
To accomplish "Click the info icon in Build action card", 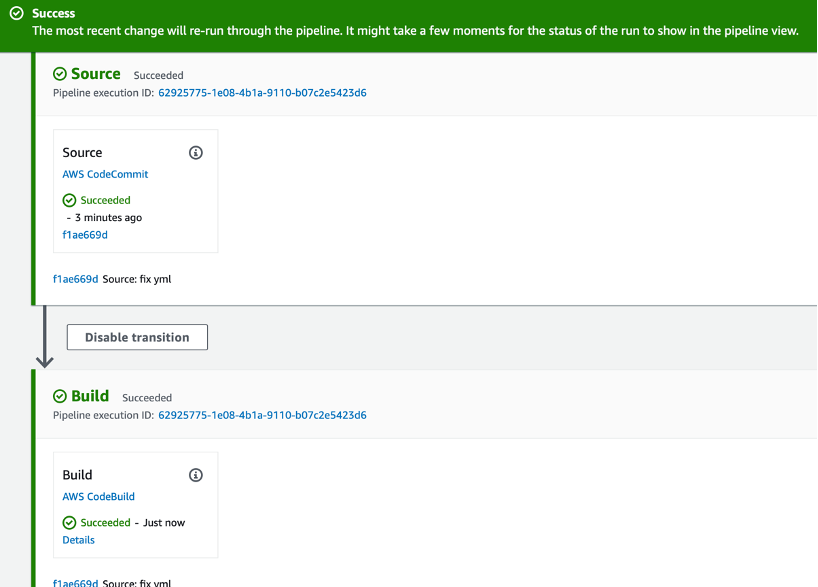I will 196,475.
